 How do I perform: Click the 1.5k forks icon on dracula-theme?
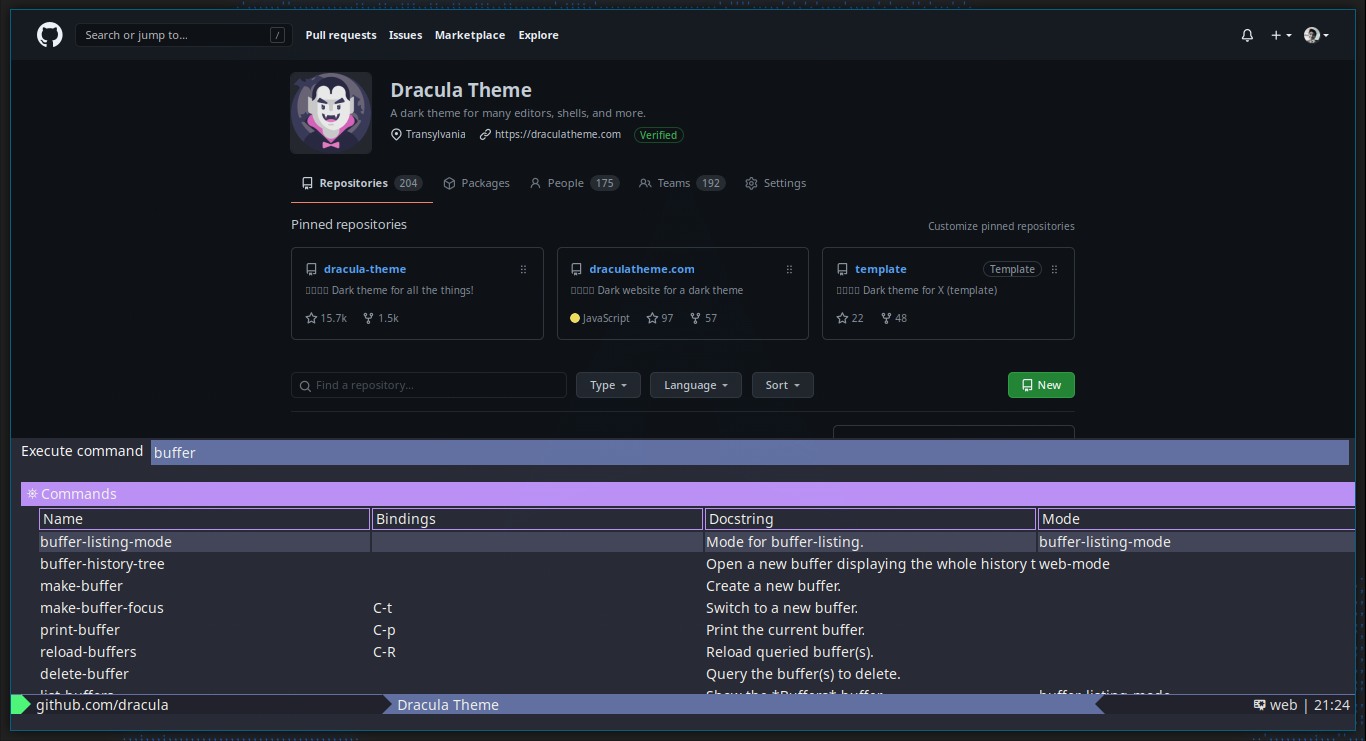click(x=368, y=318)
